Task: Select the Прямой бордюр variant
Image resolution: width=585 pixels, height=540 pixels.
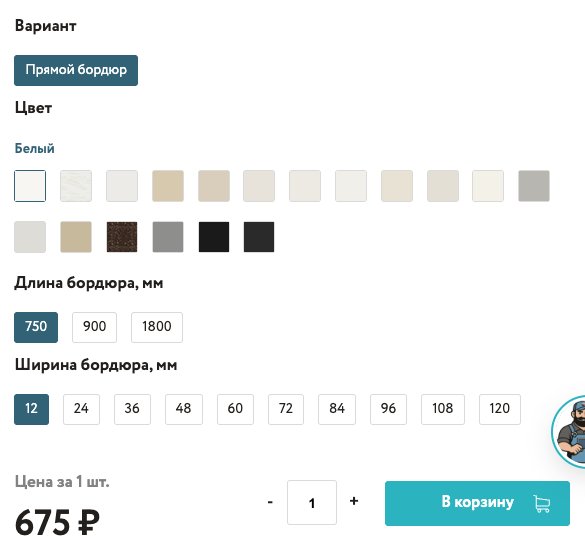Action: tap(76, 70)
